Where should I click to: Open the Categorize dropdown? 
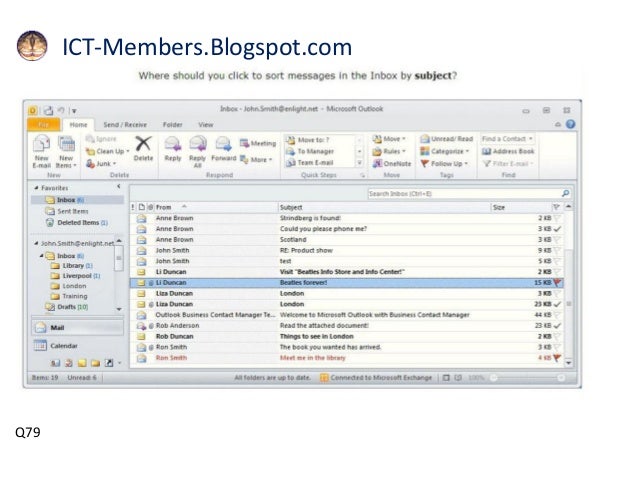click(x=445, y=151)
